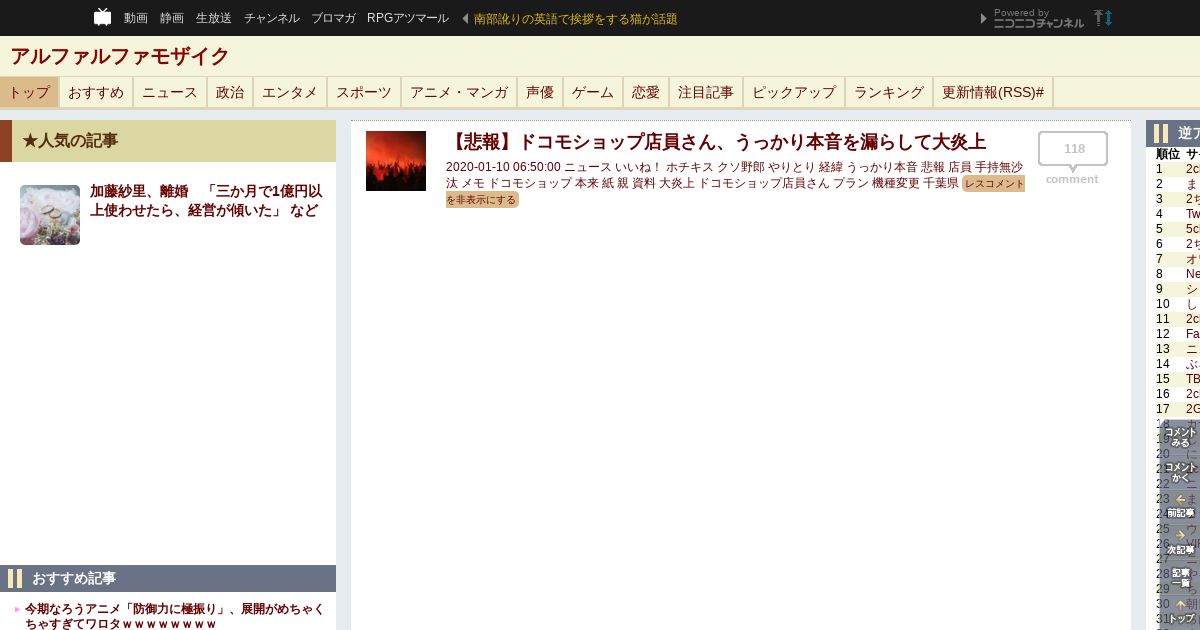Go to the エンタメ tab

tap(290, 92)
